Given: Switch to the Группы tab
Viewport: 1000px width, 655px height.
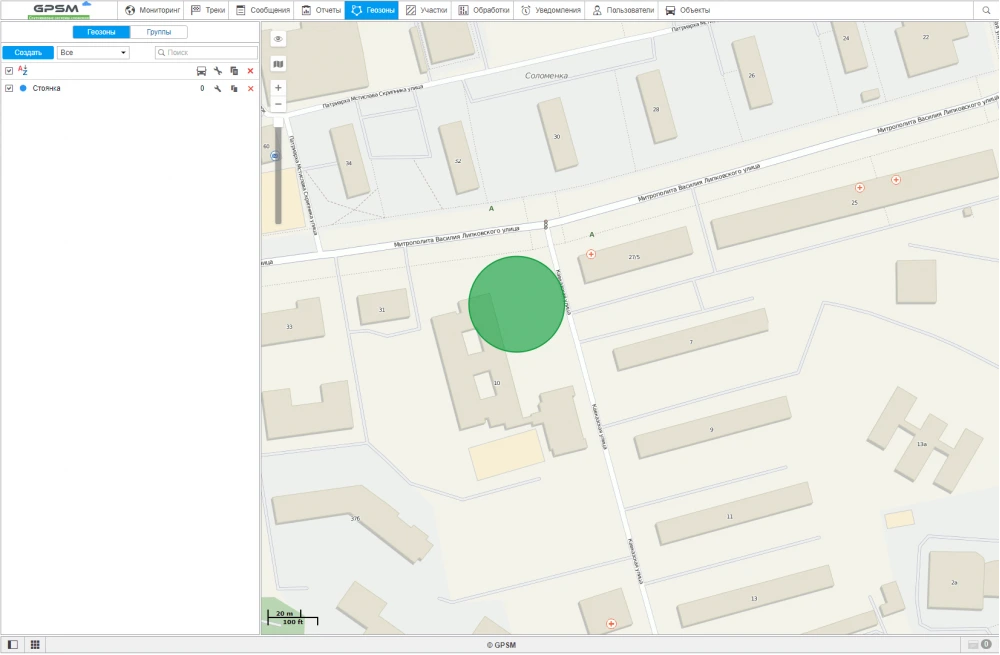Looking at the screenshot, I should coord(158,32).
